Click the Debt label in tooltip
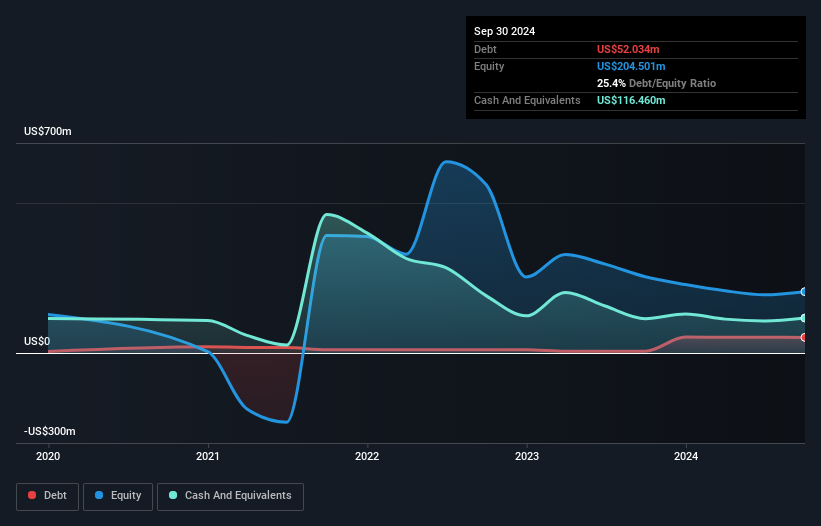Viewport: 821px width, 526px height. [485, 49]
